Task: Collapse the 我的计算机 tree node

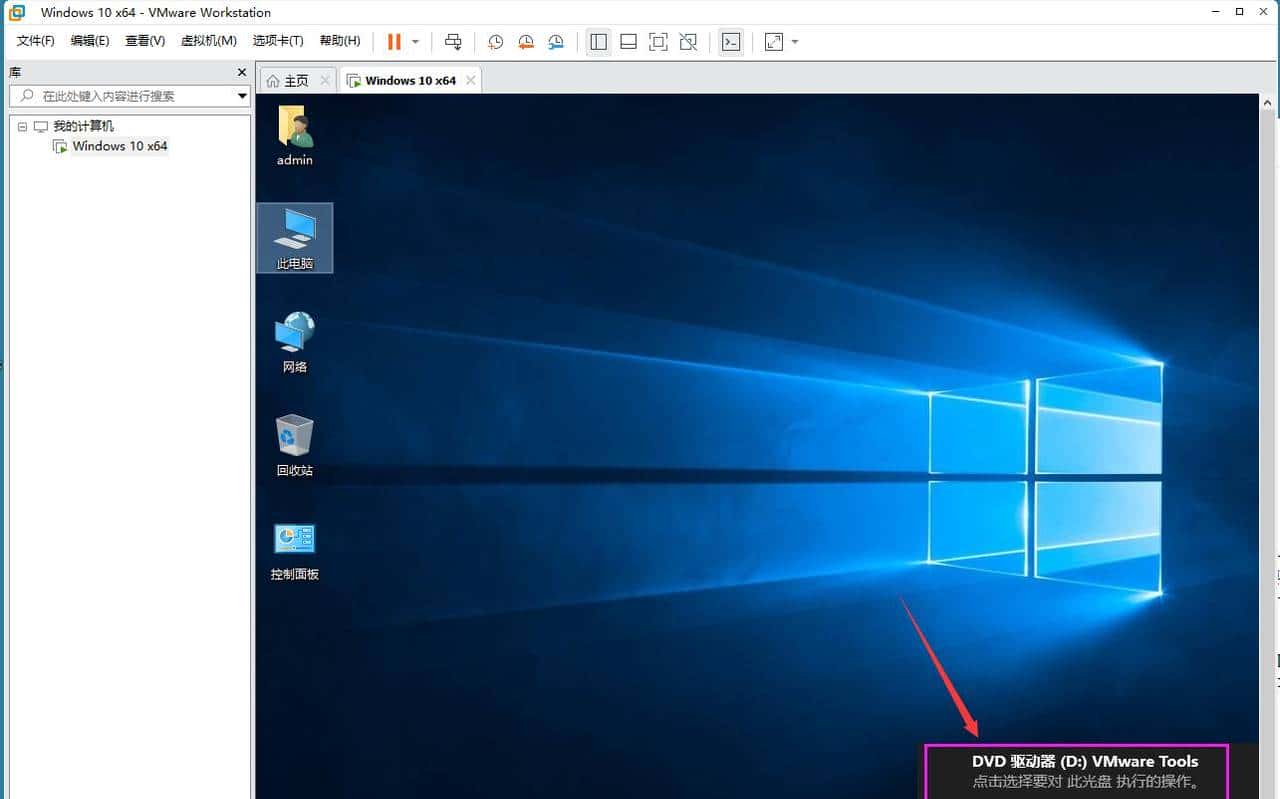Action: coord(22,126)
